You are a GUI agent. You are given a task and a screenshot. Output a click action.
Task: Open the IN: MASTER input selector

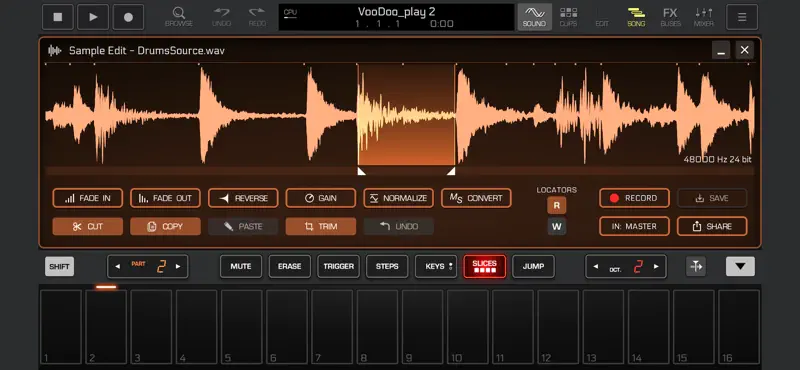[x=634, y=227]
